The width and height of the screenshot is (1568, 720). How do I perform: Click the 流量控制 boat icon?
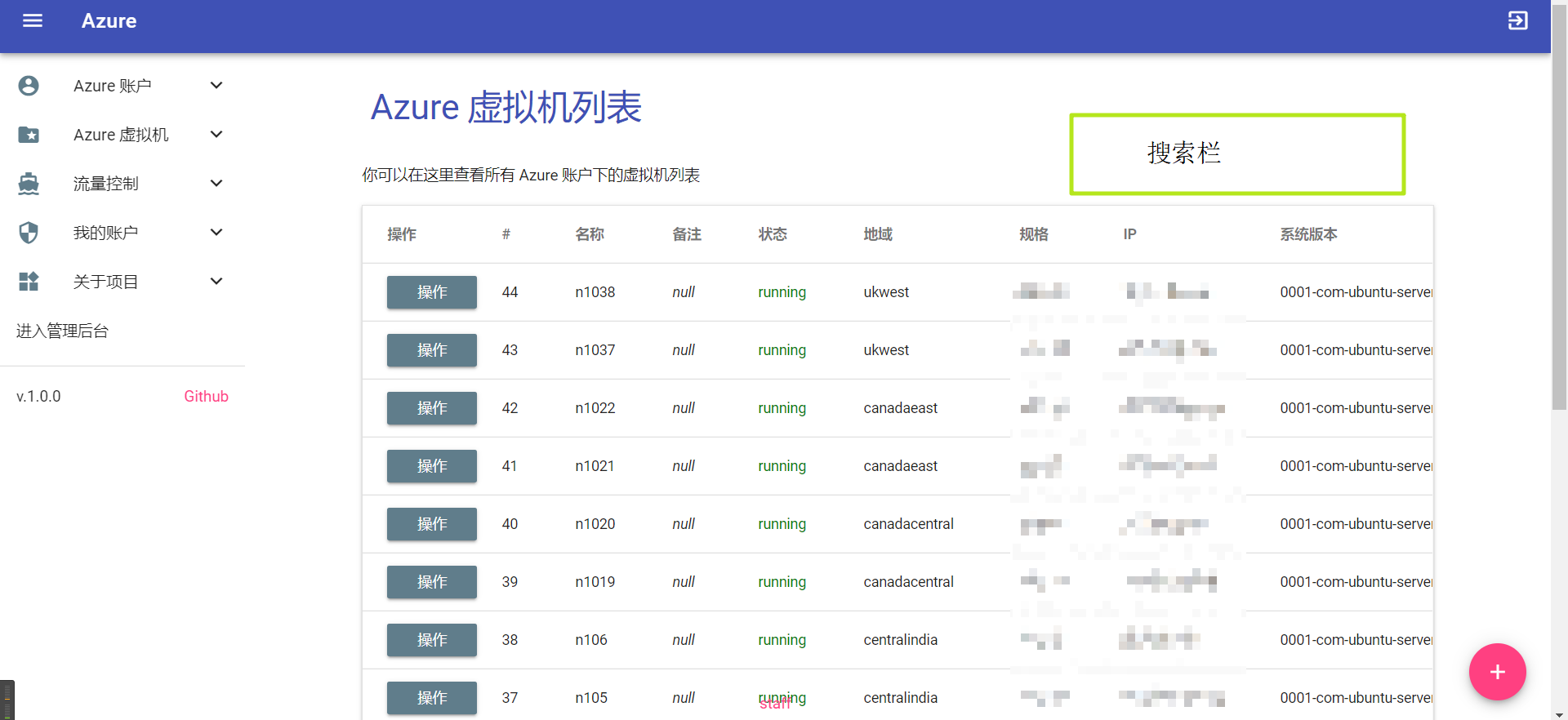point(29,184)
